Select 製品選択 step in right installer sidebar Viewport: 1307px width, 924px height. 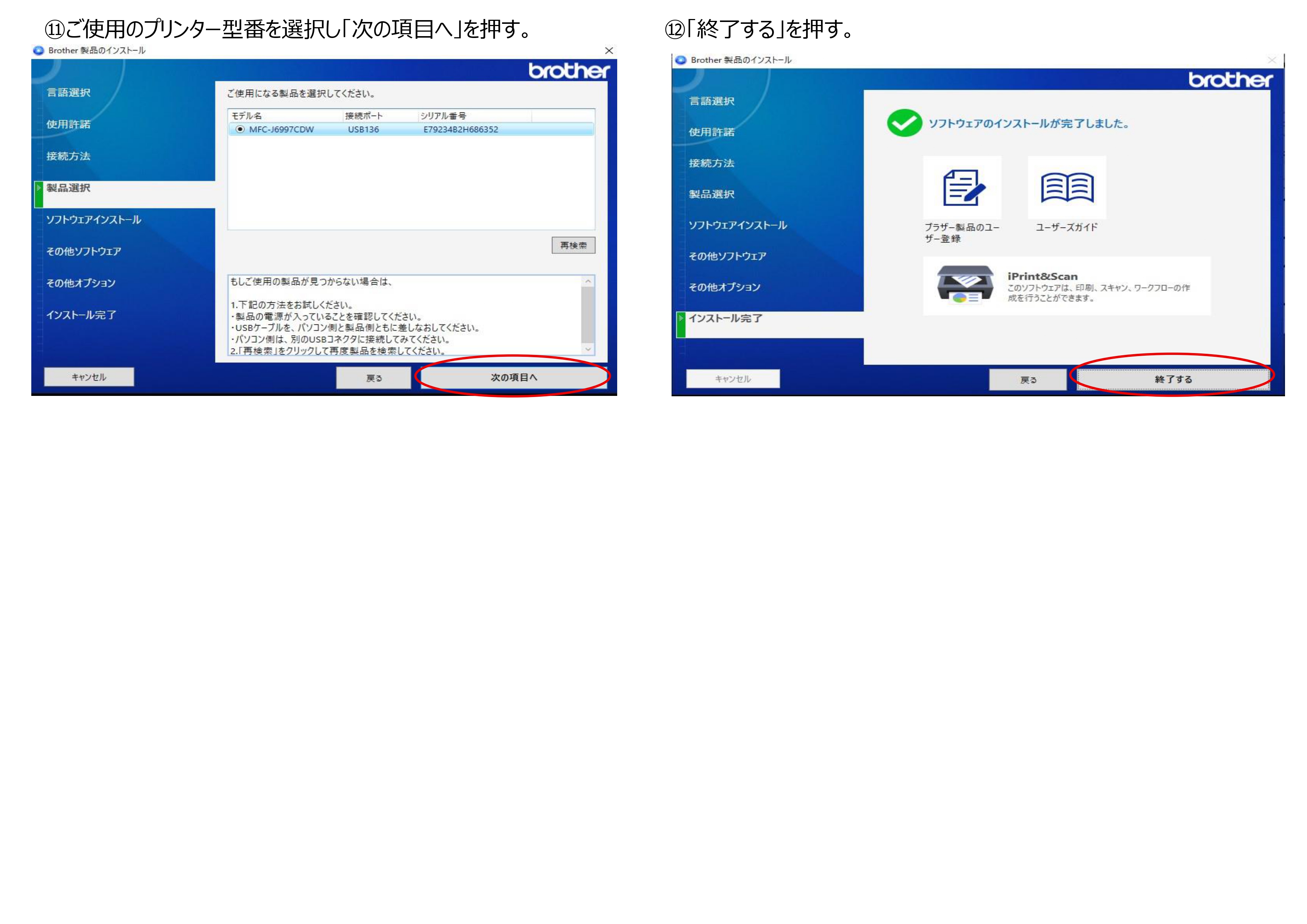pos(711,194)
